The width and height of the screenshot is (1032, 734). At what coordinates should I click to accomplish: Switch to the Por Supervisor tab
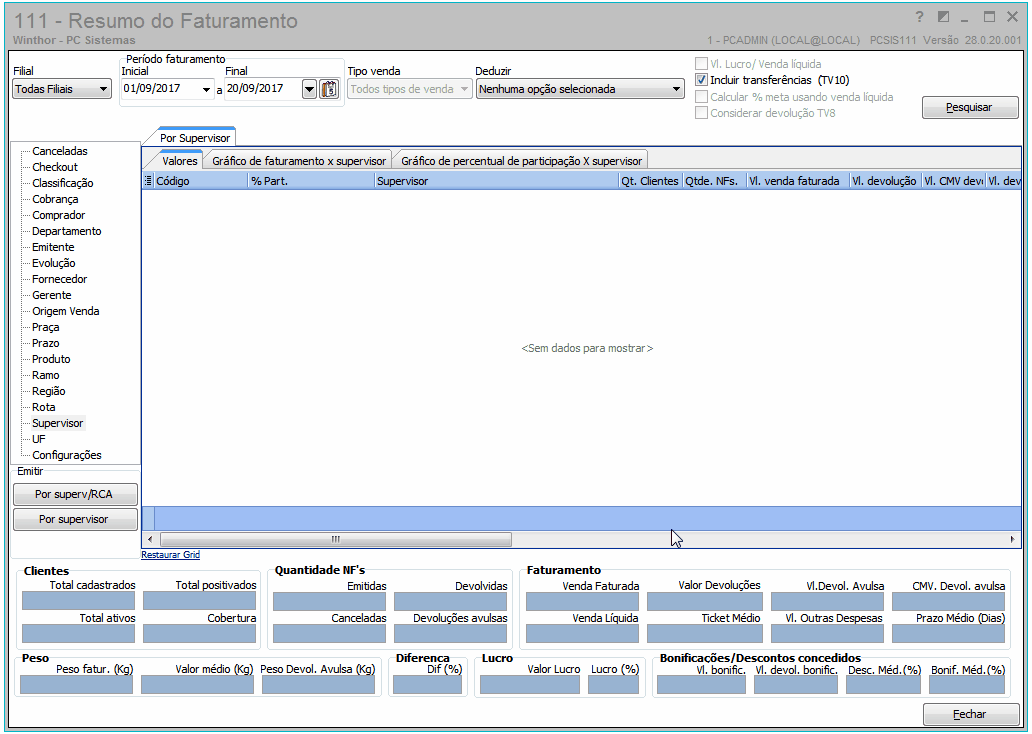click(195, 138)
